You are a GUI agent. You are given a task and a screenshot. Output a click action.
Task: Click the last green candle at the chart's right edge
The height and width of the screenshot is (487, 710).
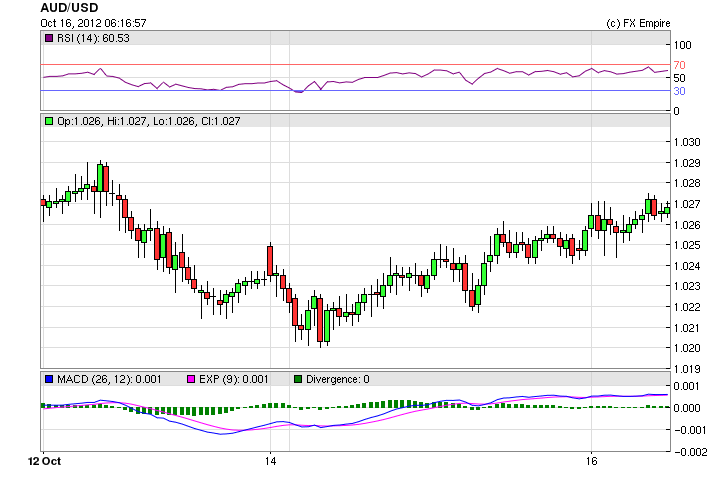(667, 210)
